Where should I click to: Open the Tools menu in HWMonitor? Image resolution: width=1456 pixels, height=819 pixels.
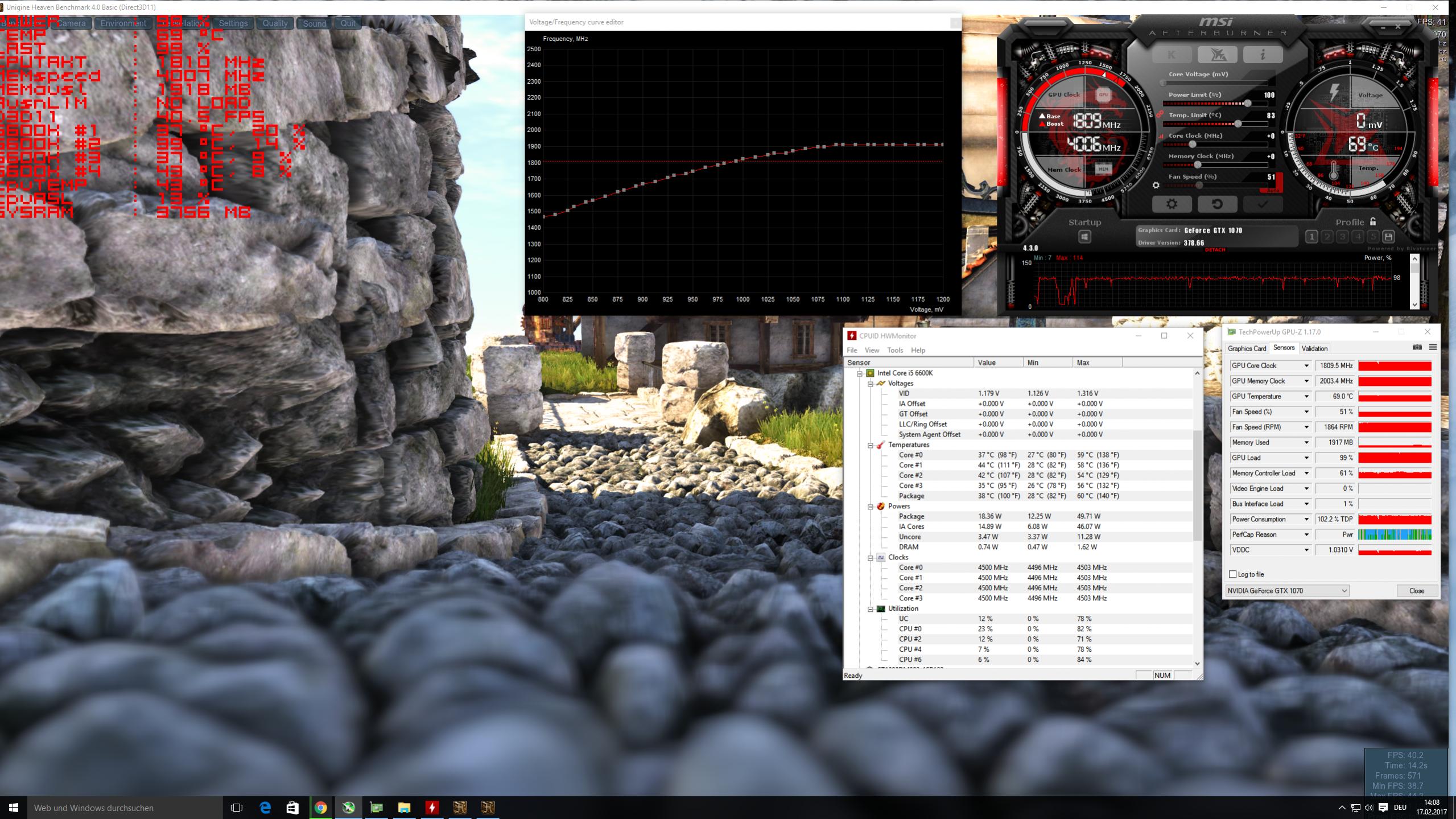tap(895, 350)
